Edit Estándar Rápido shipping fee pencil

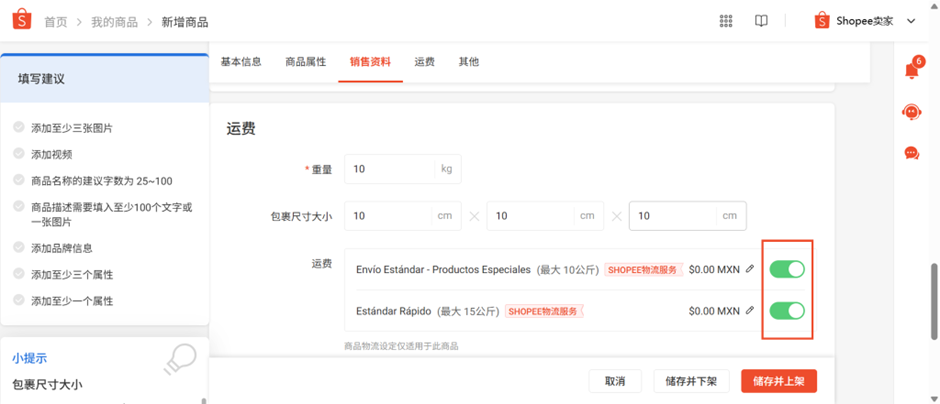[x=749, y=310]
